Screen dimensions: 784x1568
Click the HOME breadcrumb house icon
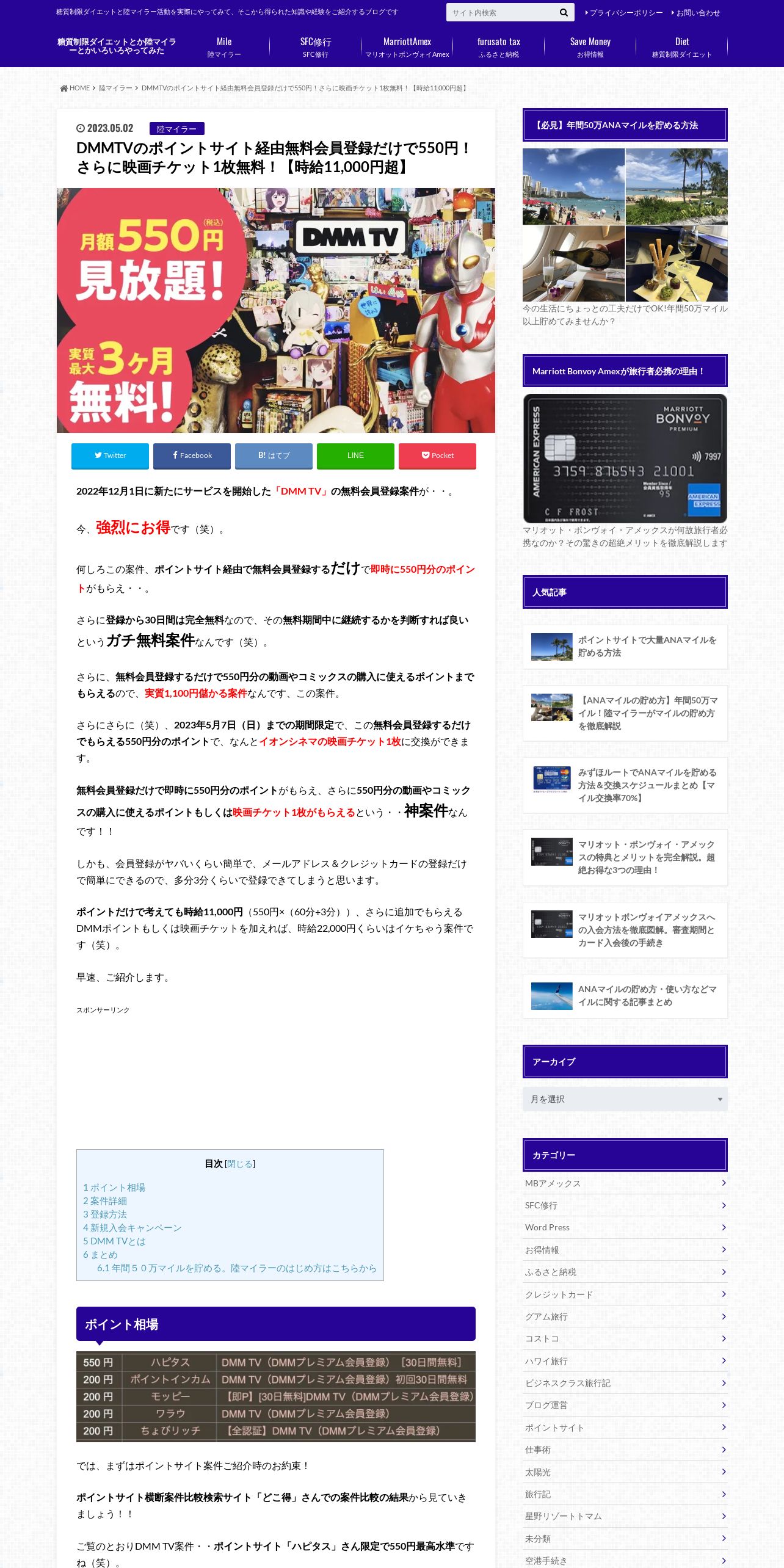pyautogui.click(x=64, y=88)
